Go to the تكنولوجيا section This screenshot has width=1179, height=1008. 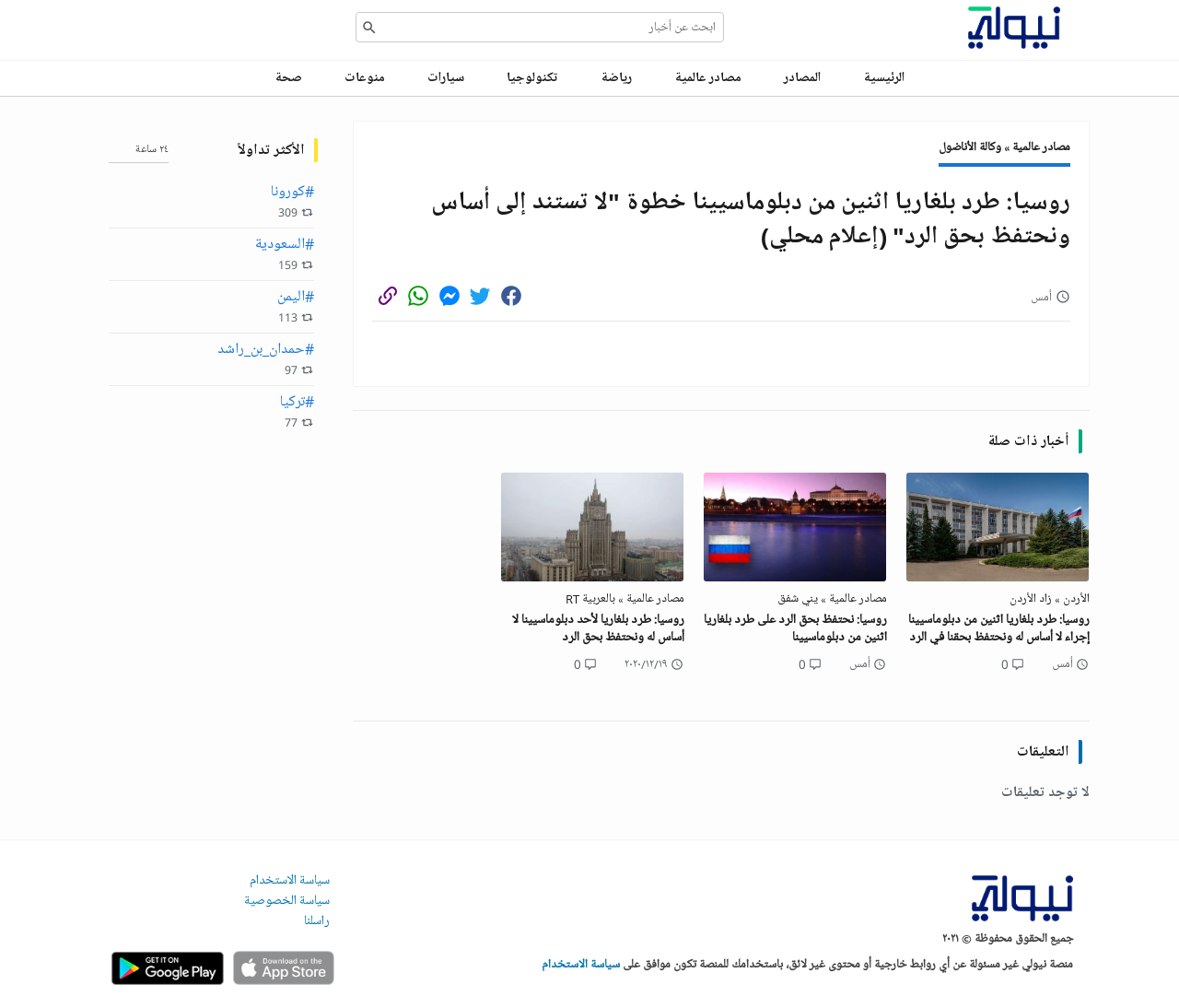tap(532, 77)
